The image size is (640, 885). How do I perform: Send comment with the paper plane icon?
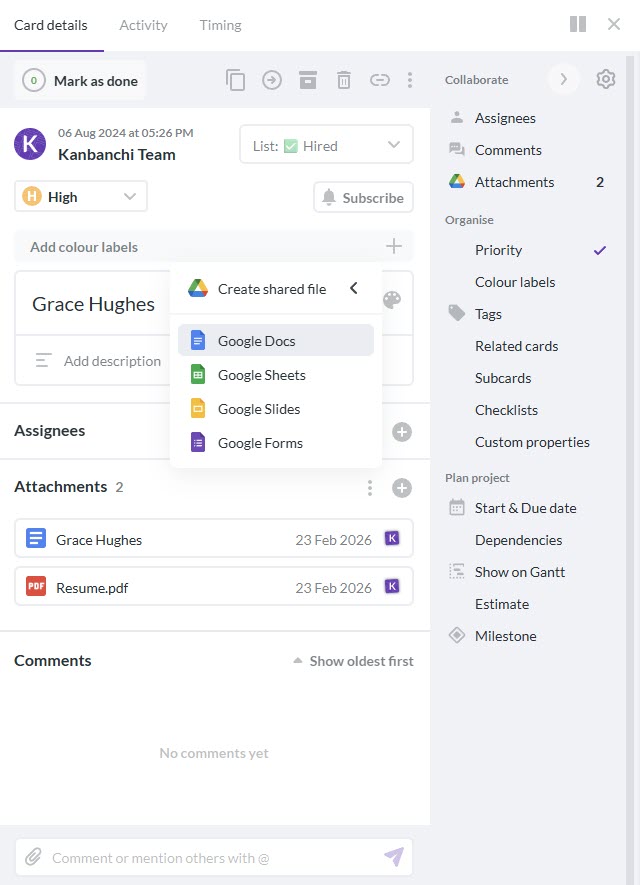point(394,857)
